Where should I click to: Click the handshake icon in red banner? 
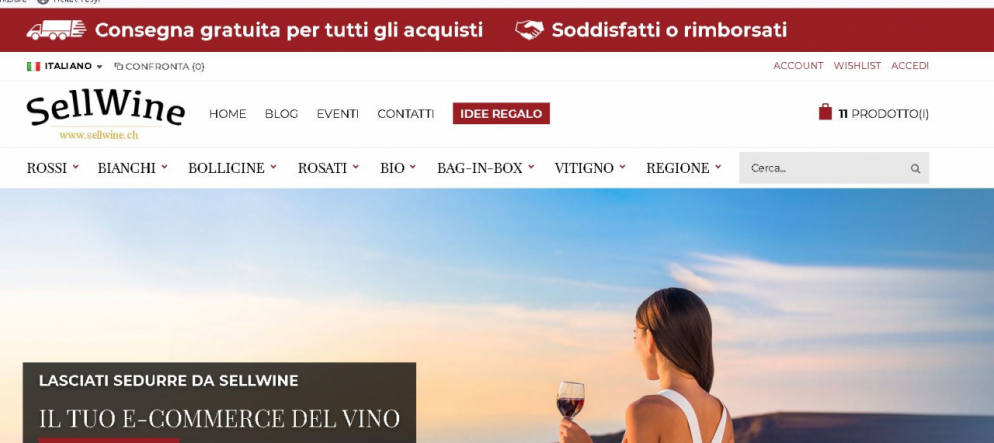pyautogui.click(x=529, y=30)
